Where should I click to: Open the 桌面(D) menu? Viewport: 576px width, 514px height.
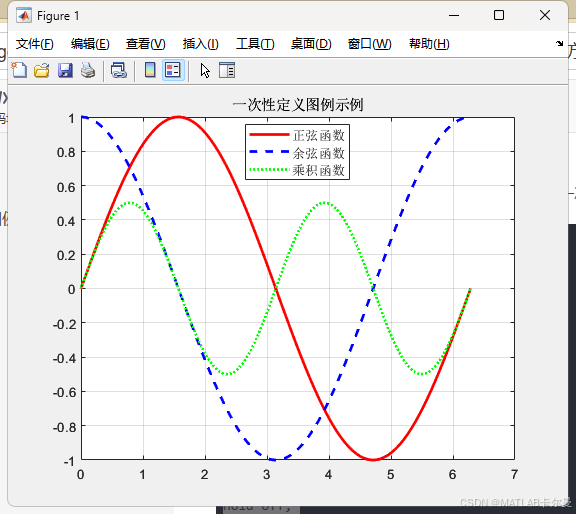(311, 44)
